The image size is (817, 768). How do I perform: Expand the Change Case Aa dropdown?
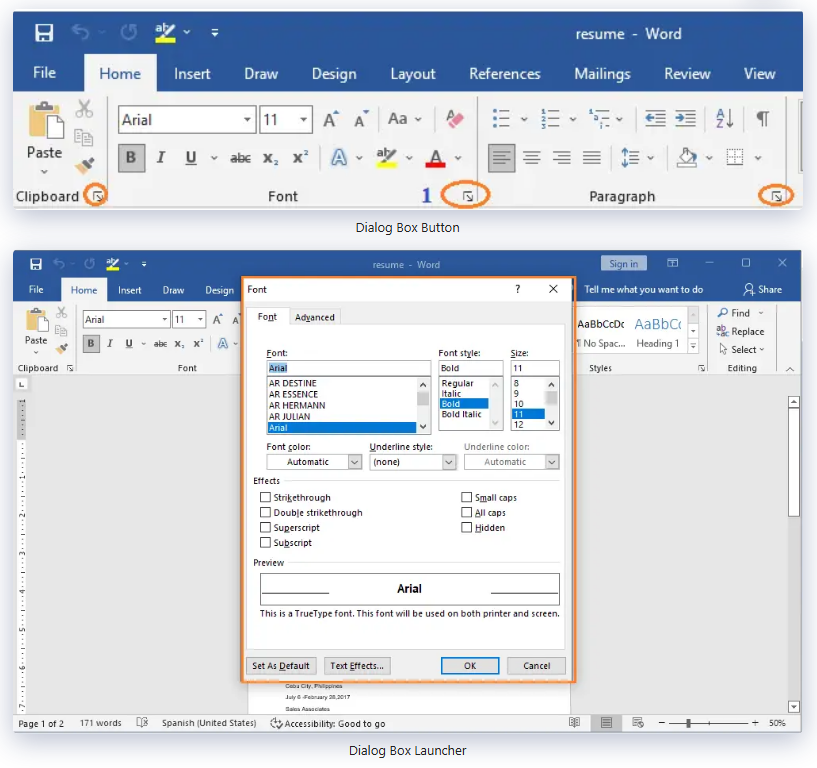418,119
